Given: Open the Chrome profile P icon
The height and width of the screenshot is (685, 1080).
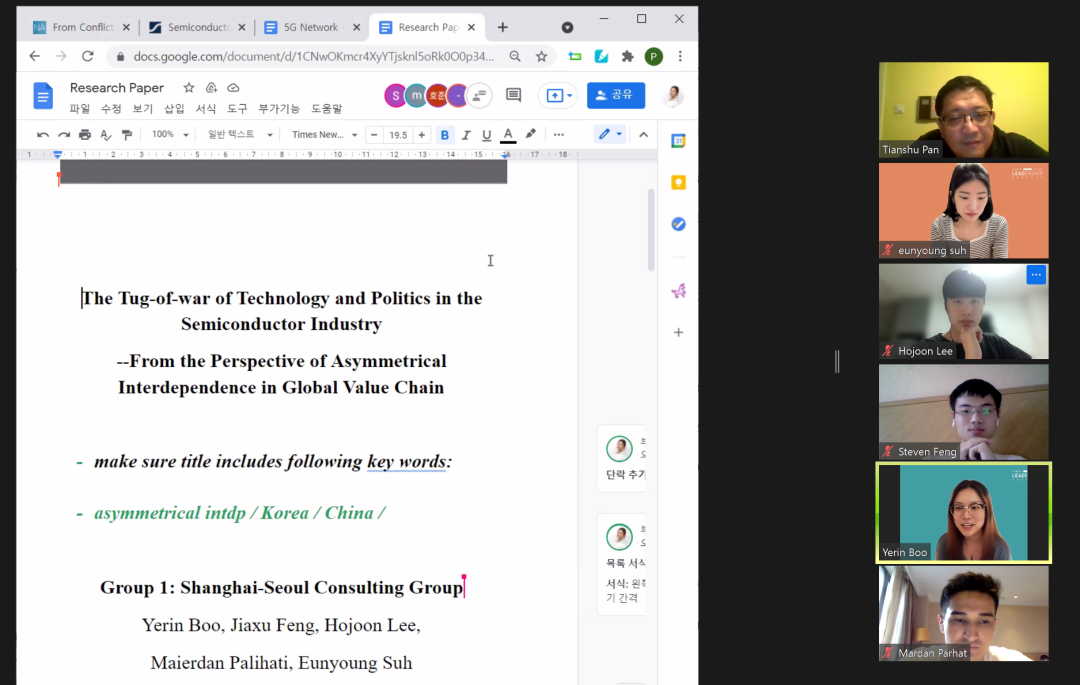Looking at the screenshot, I should pyautogui.click(x=654, y=56).
